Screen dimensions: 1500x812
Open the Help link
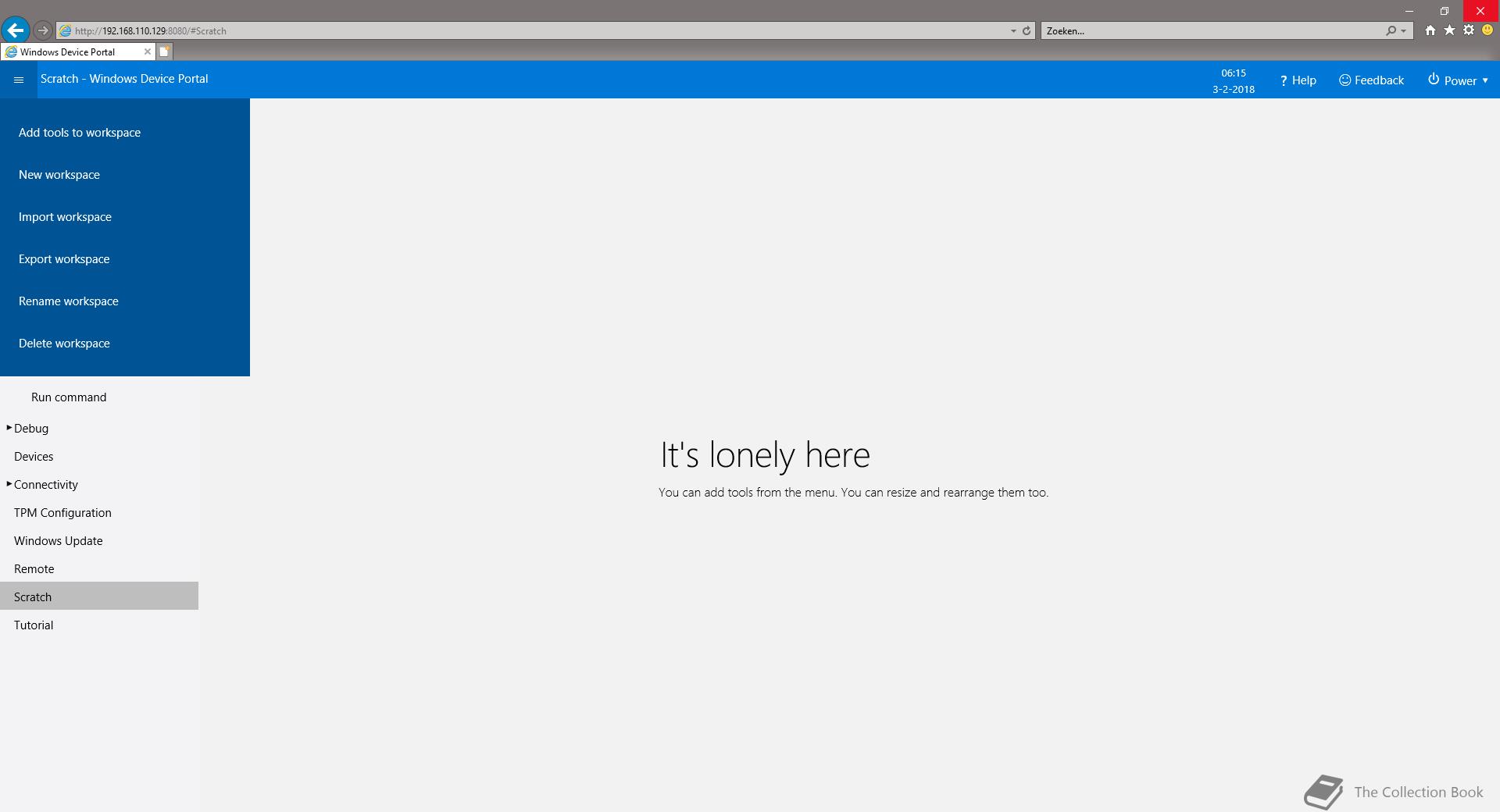[x=1298, y=80]
